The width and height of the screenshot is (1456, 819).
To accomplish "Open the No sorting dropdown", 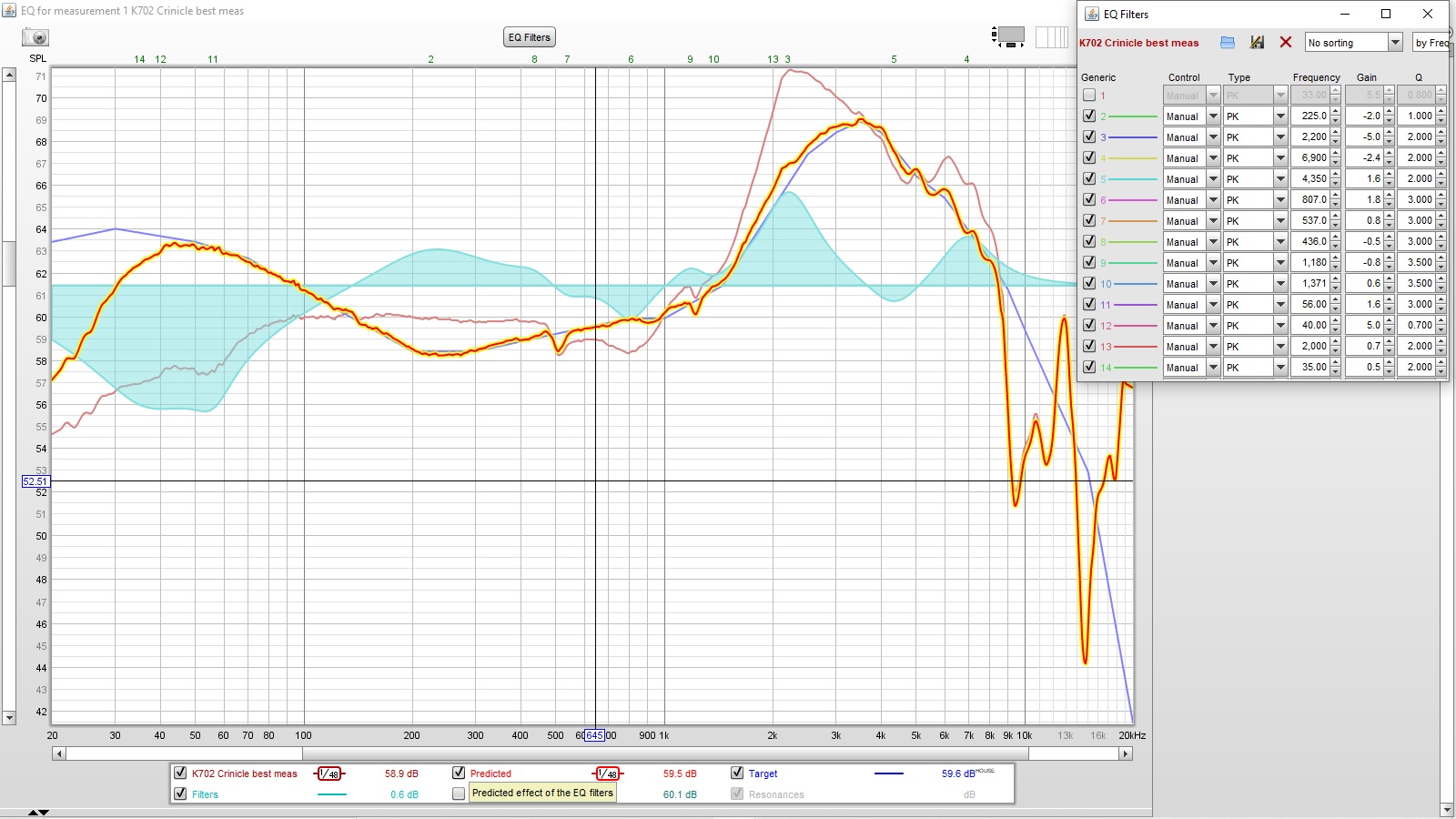I will tap(1353, 43).
